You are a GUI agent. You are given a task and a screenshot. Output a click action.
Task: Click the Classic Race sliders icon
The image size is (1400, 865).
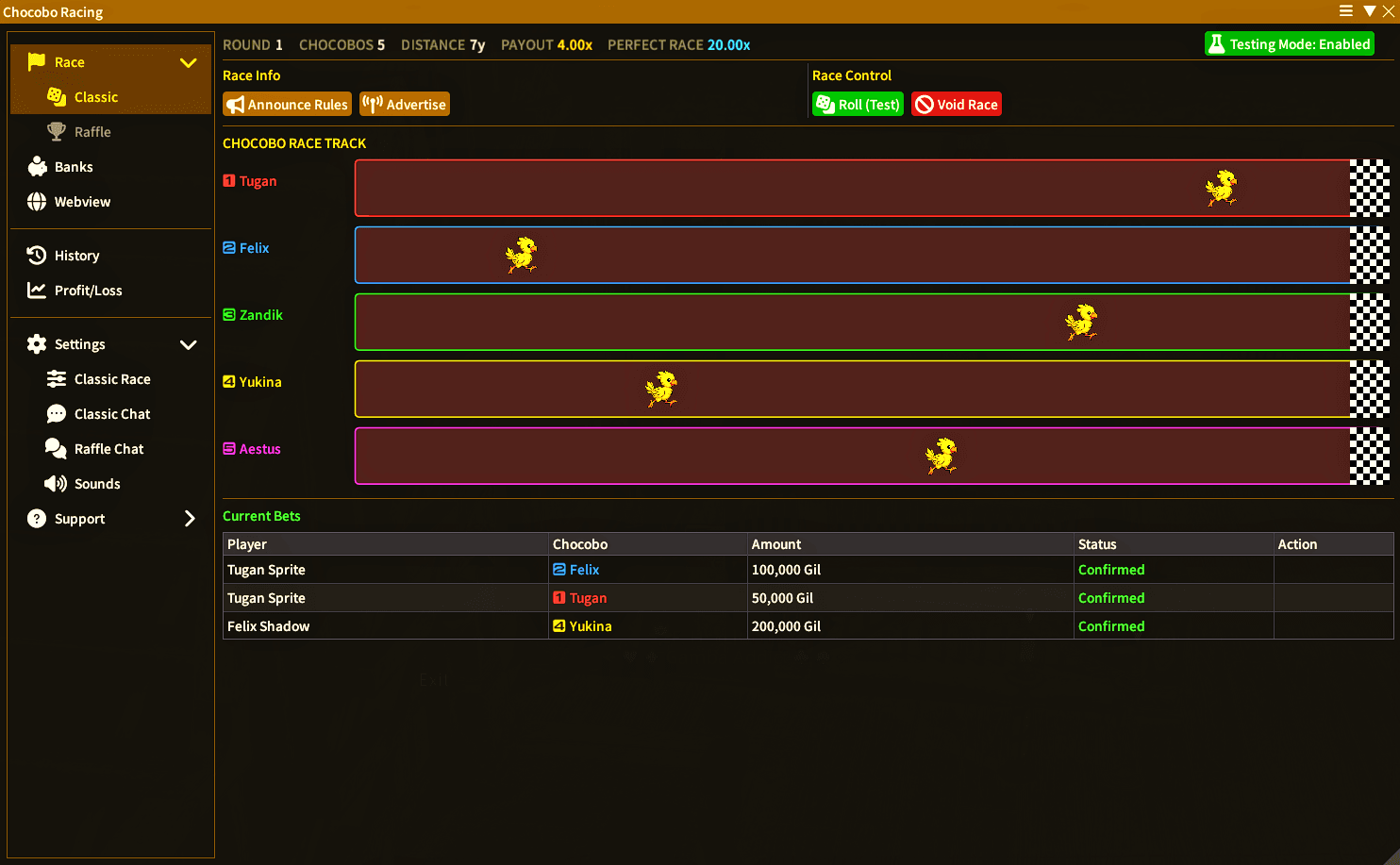click(57, 379)
